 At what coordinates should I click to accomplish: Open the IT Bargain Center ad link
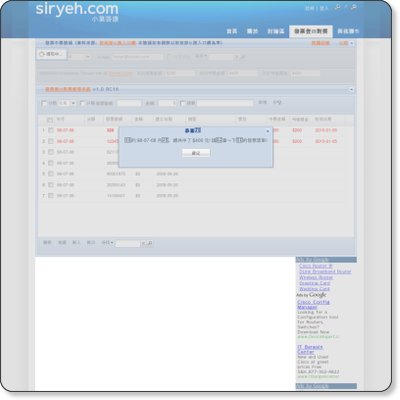pyautogui.click(x=310, y=349)
